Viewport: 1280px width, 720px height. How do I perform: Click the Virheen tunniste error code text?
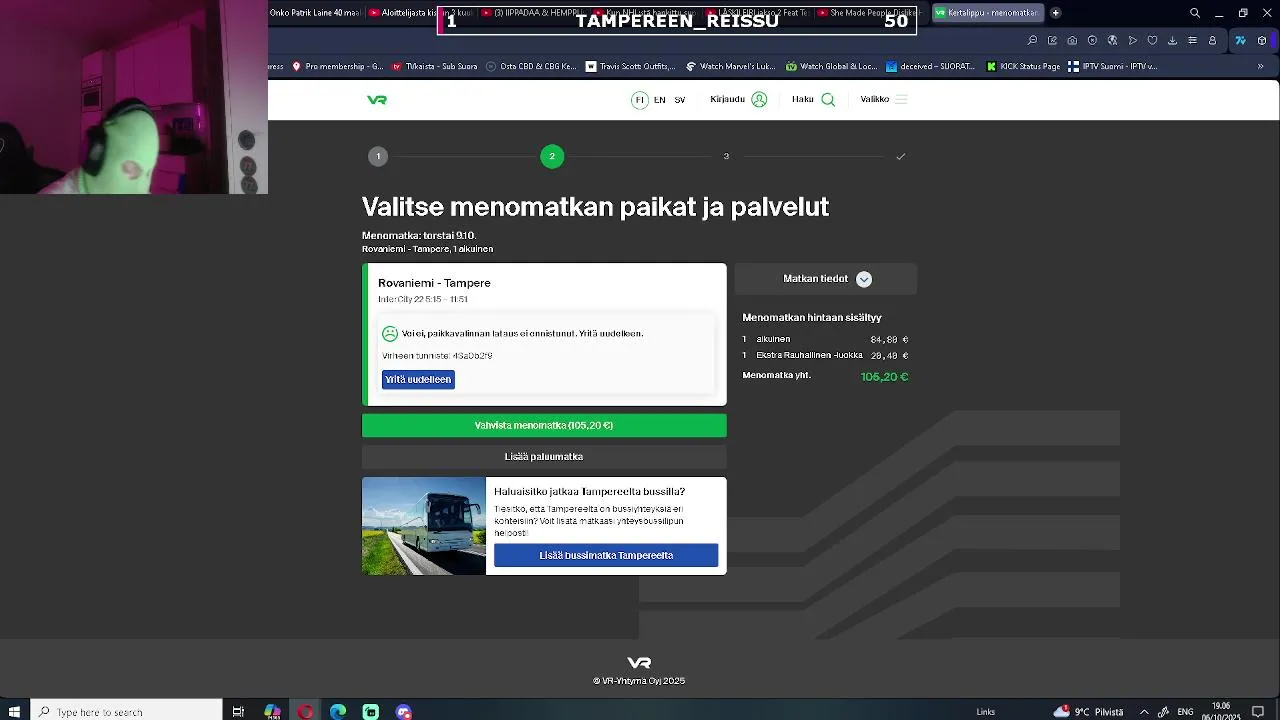click(437, 356)
